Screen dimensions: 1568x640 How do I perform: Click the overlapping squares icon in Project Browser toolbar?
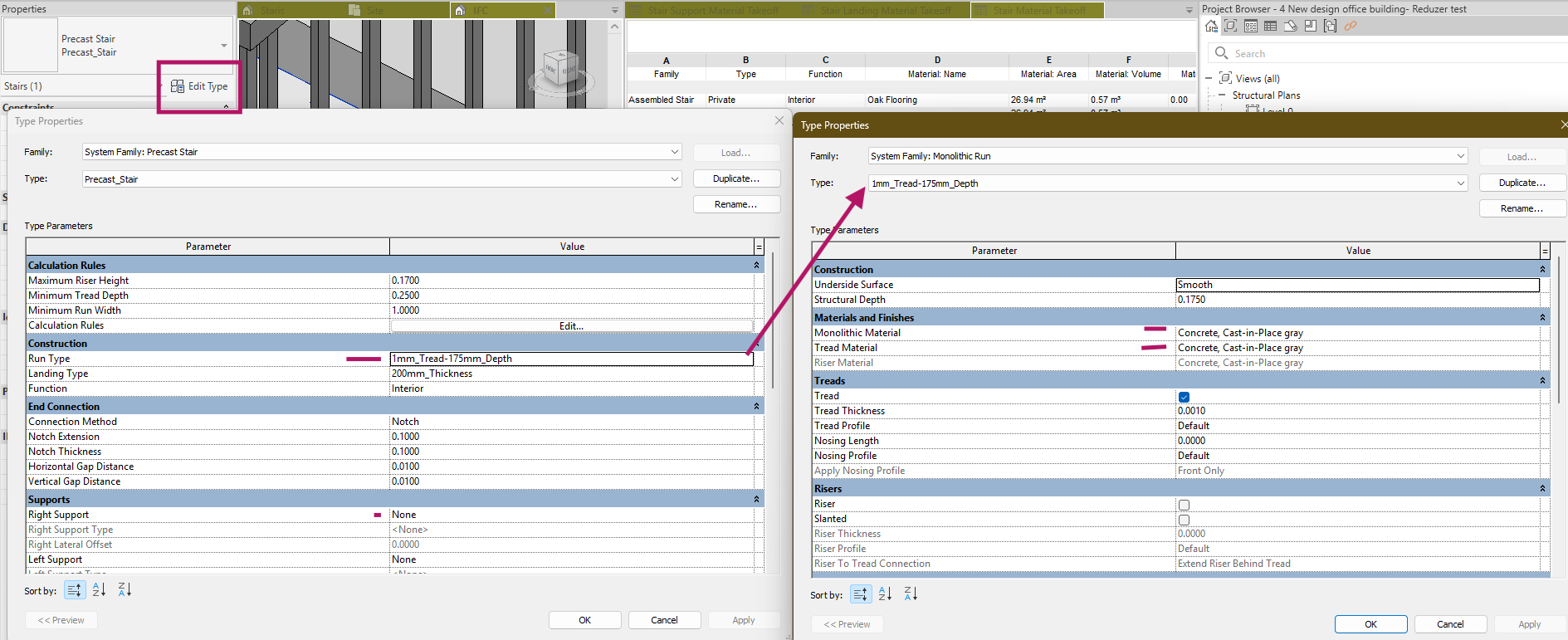[x=1311, y=26]
